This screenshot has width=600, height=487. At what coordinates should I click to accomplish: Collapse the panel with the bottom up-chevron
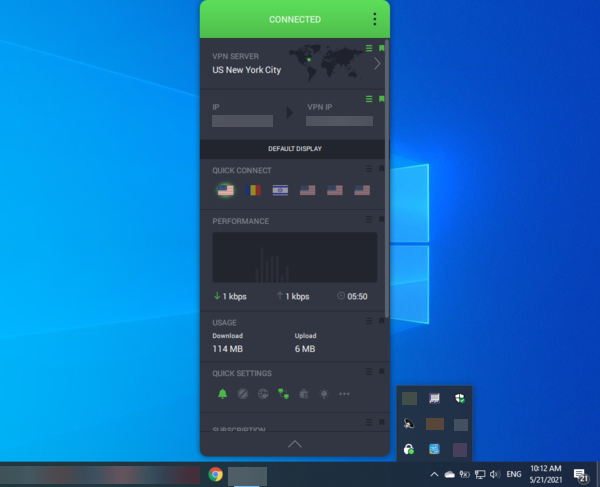(295, 443)
